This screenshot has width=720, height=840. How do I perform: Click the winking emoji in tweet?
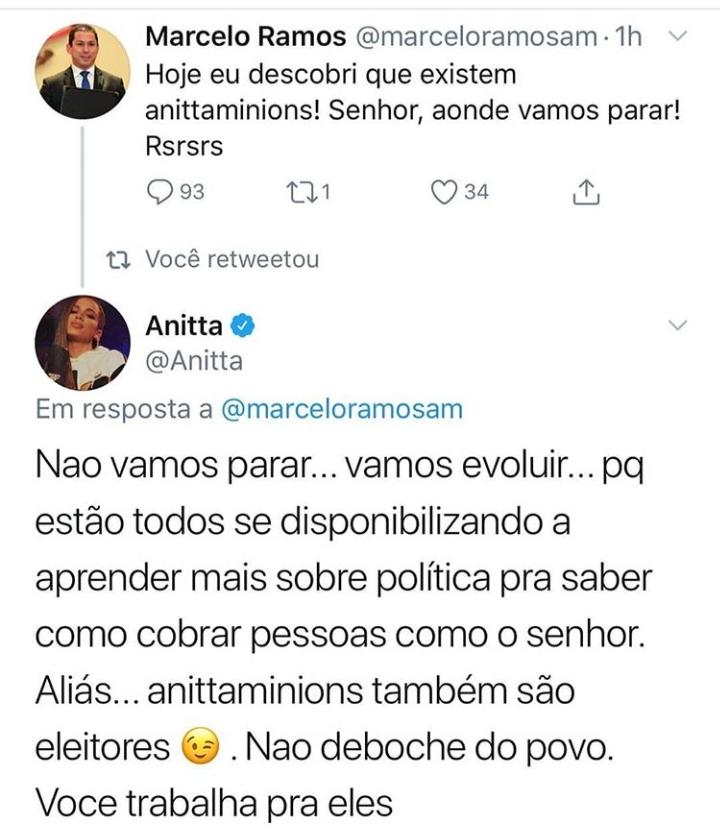tap(200, 746)
